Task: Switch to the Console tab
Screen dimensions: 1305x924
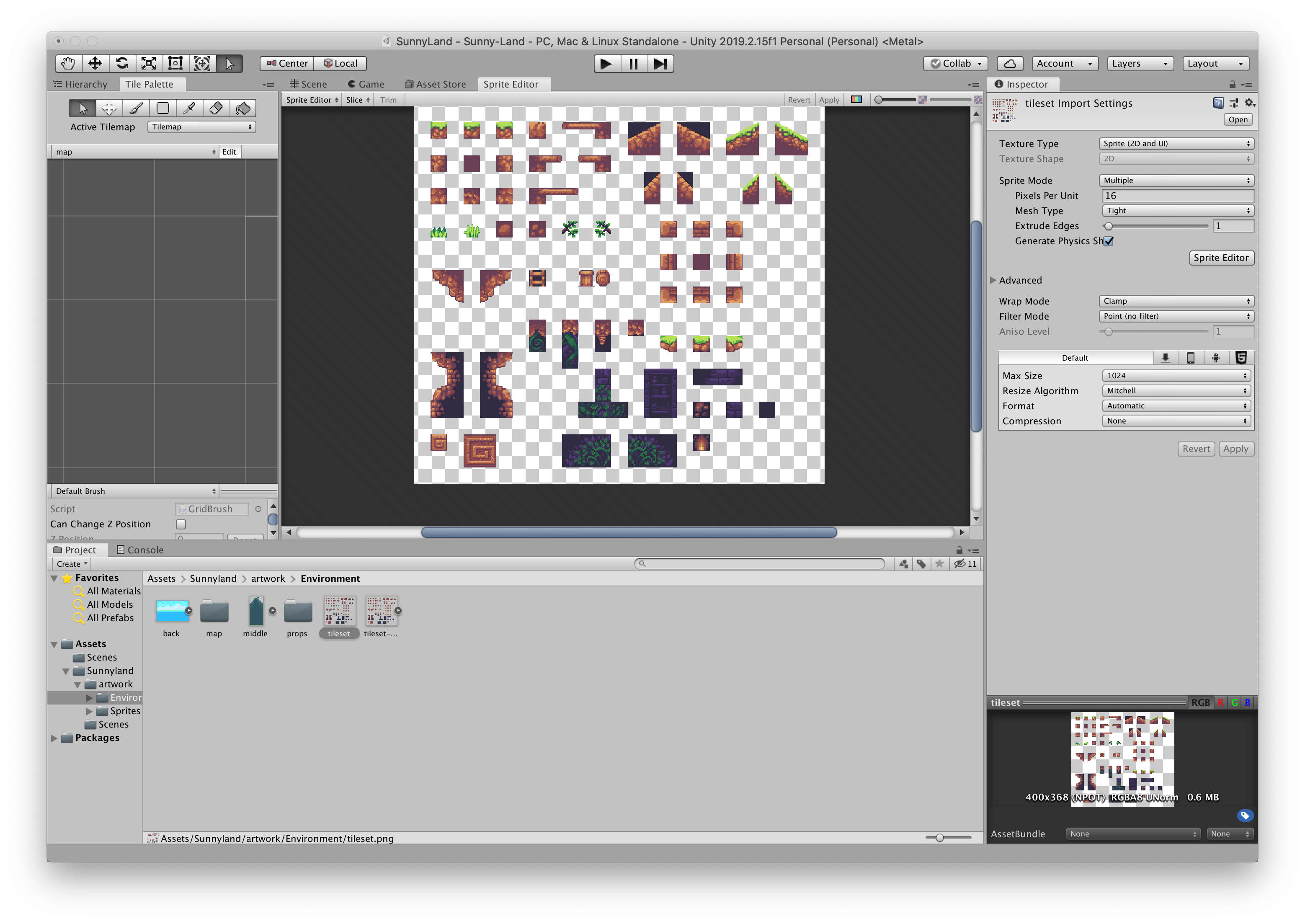Action: coord(140,550)
